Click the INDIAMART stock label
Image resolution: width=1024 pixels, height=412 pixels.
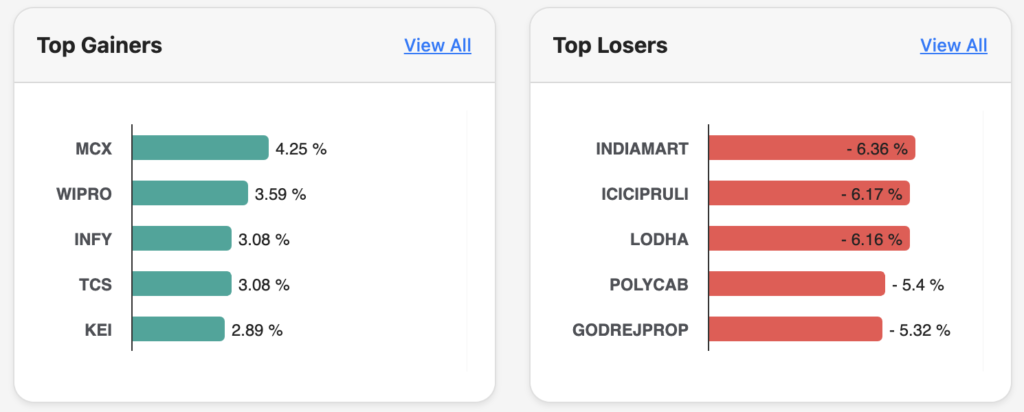pos(642,148)
